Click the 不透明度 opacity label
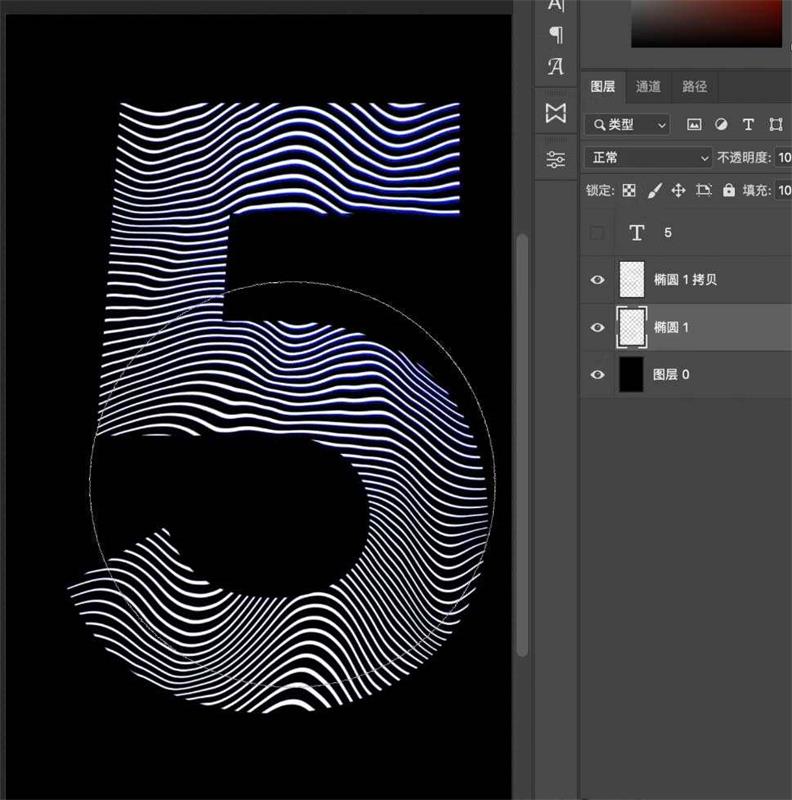 tap(744, 158)
